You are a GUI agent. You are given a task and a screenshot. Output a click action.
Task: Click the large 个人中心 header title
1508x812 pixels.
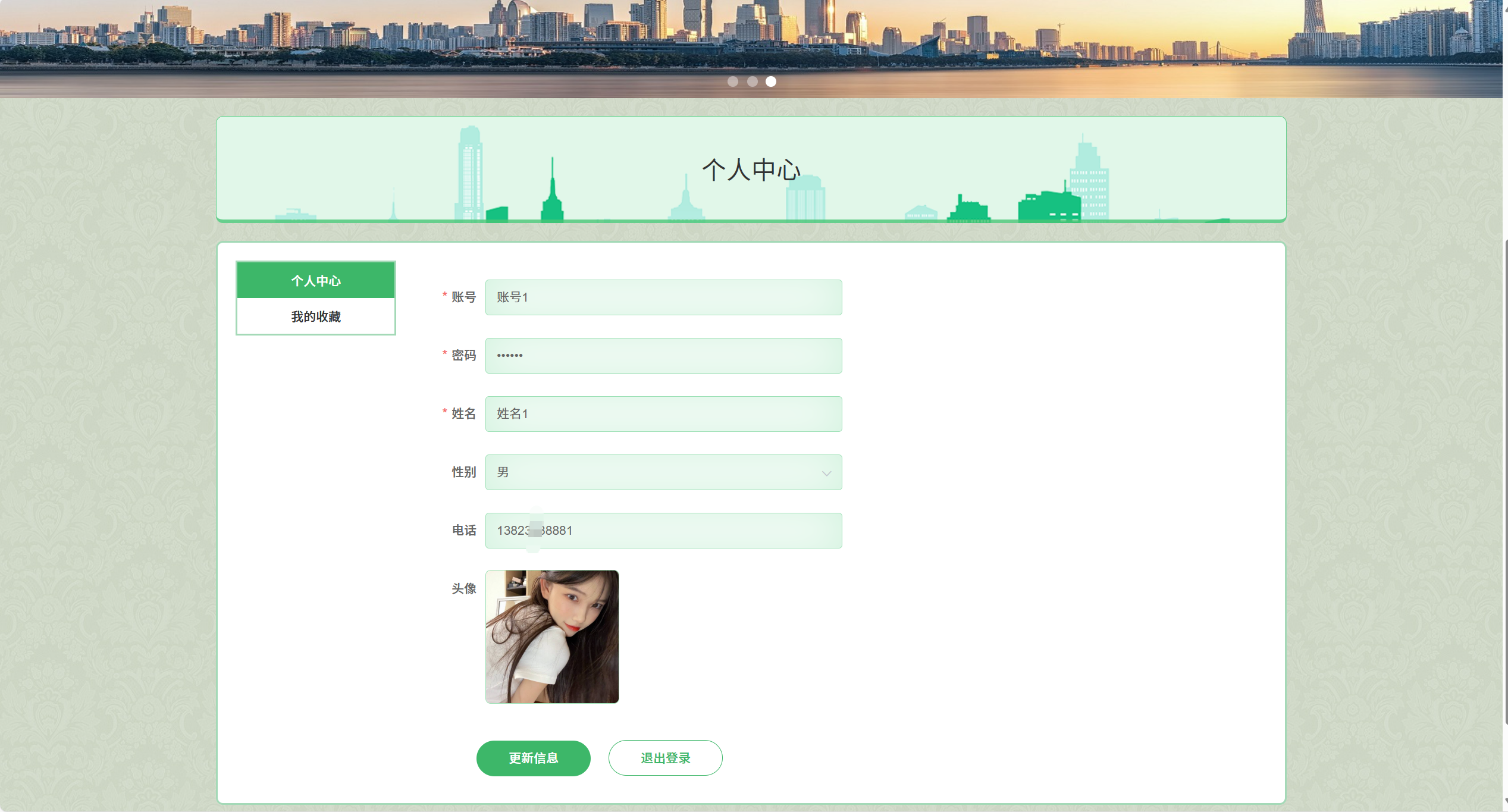point(751,170)
